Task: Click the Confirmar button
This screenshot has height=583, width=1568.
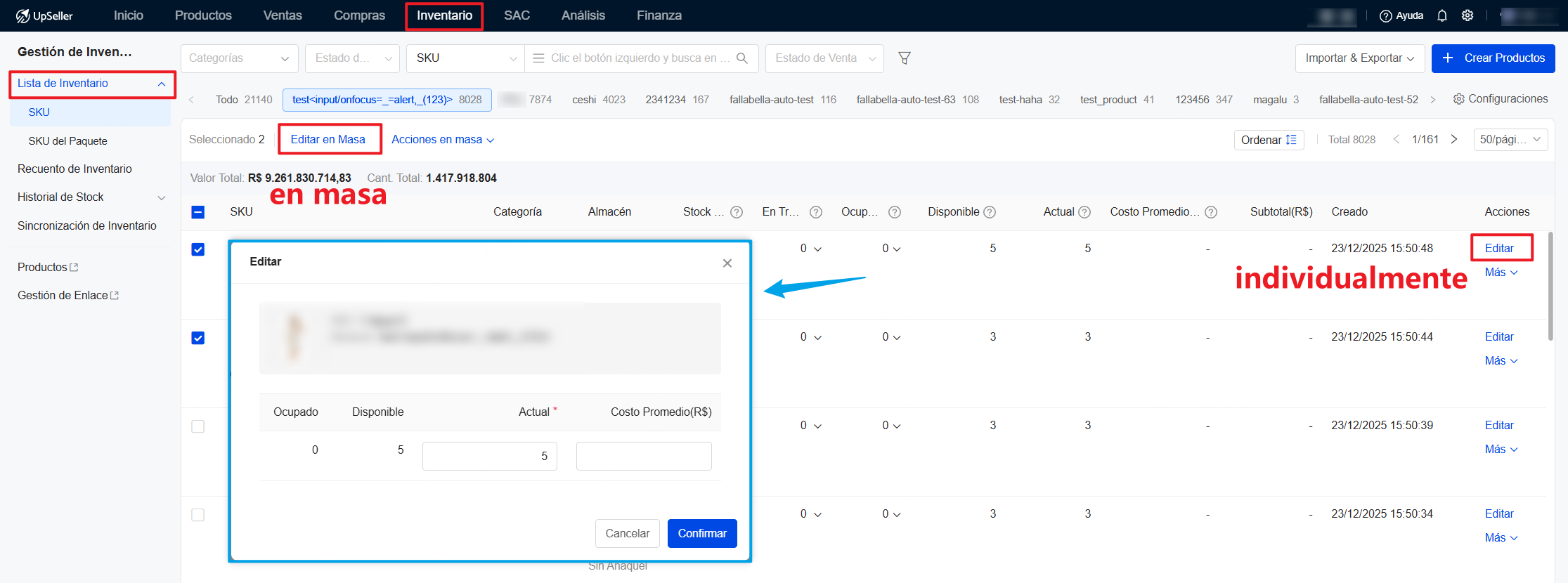Action: (x=701, y=533)
